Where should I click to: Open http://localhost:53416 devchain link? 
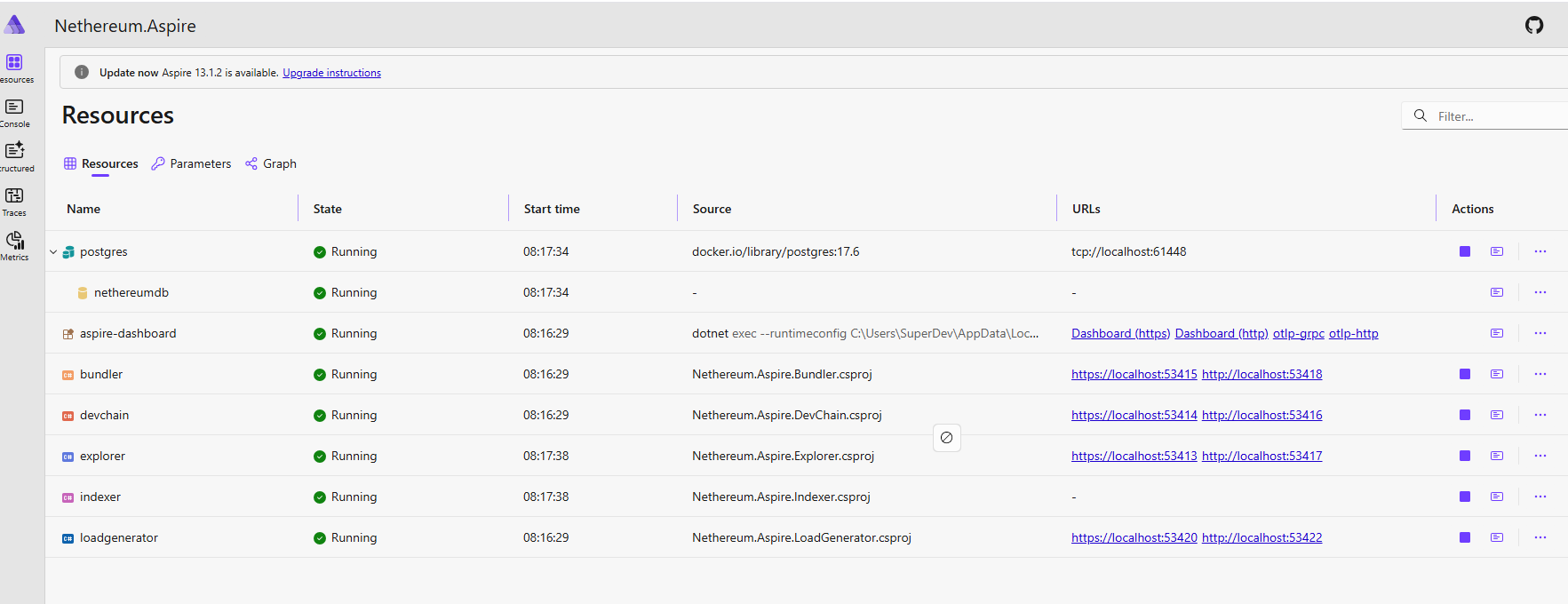point(1262,415)
